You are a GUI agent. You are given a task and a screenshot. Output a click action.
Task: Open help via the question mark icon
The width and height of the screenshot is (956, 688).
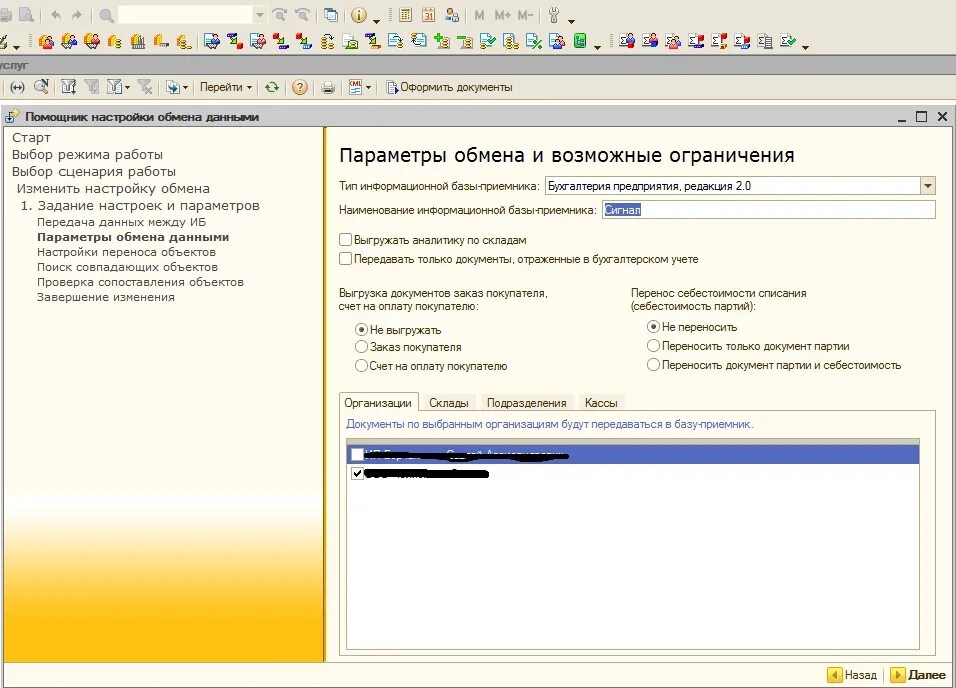[x=300, y=87]
